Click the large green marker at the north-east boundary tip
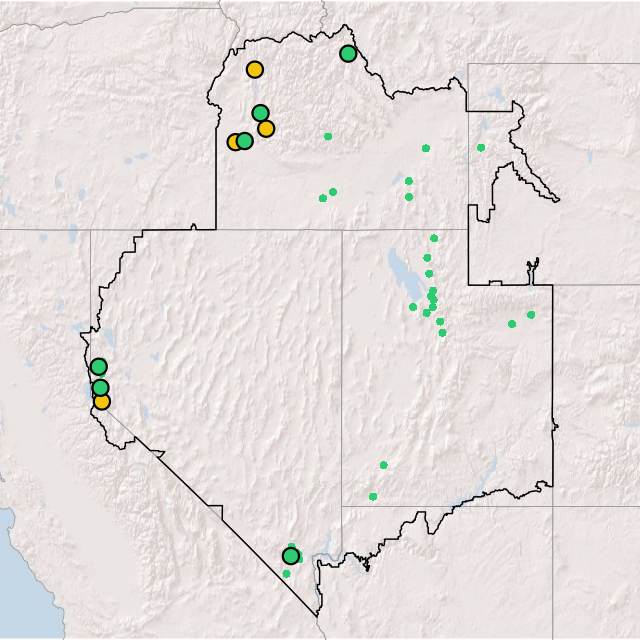The height and width of the screenshot is (640, 640). coord(348,53)
